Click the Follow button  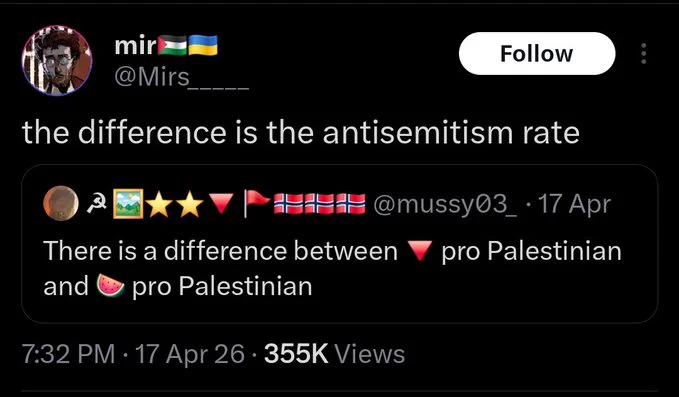(537, 54)
